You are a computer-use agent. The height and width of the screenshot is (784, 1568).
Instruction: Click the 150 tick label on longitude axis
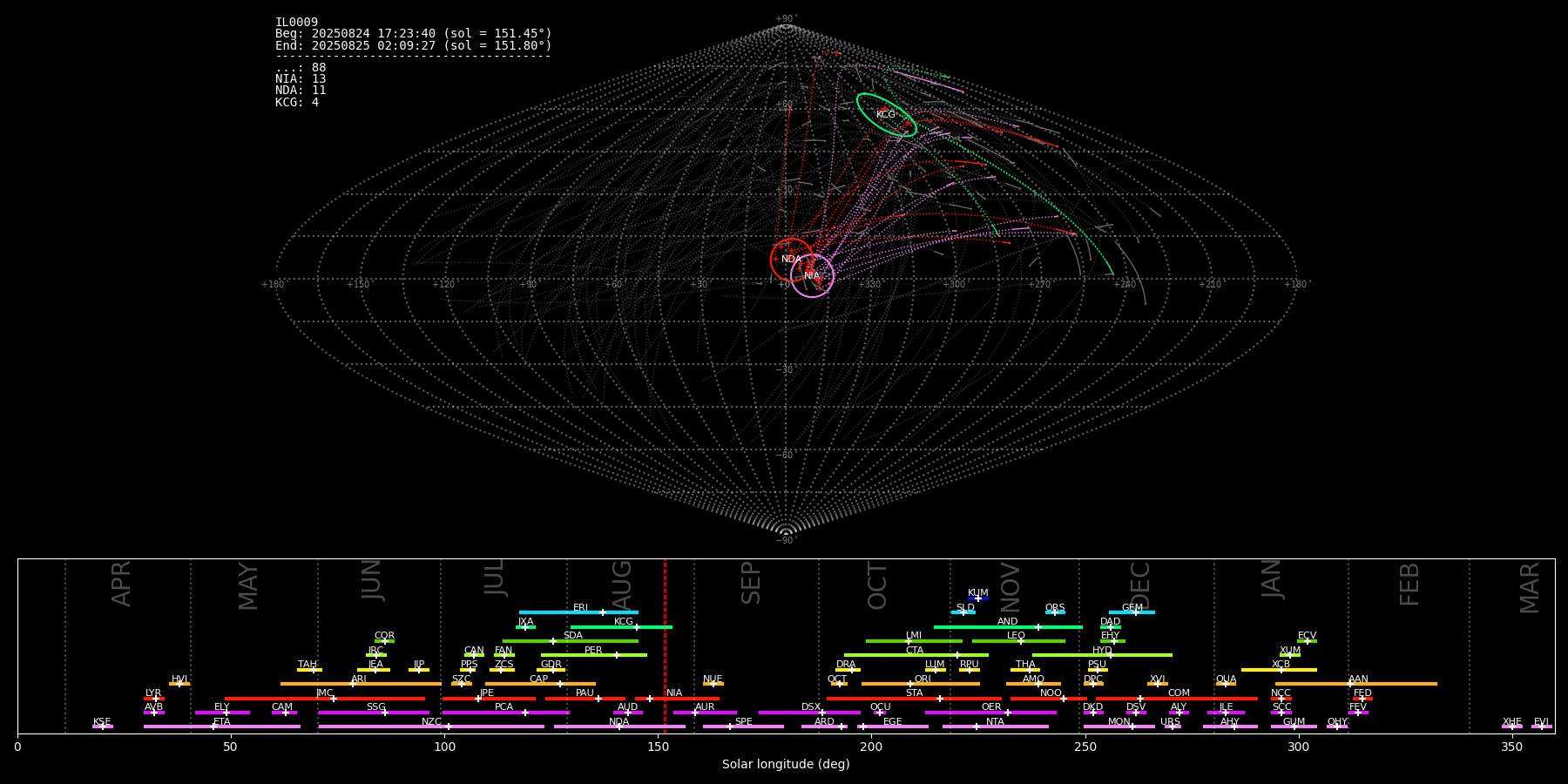coord(658,747)
